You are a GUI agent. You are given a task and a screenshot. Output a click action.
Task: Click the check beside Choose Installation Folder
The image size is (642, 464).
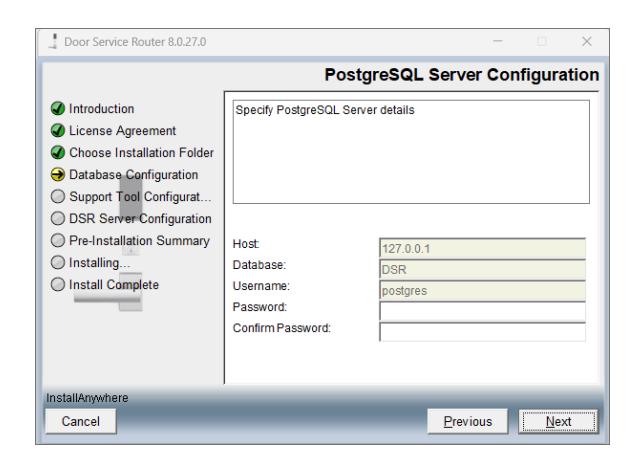click(58, 152)
